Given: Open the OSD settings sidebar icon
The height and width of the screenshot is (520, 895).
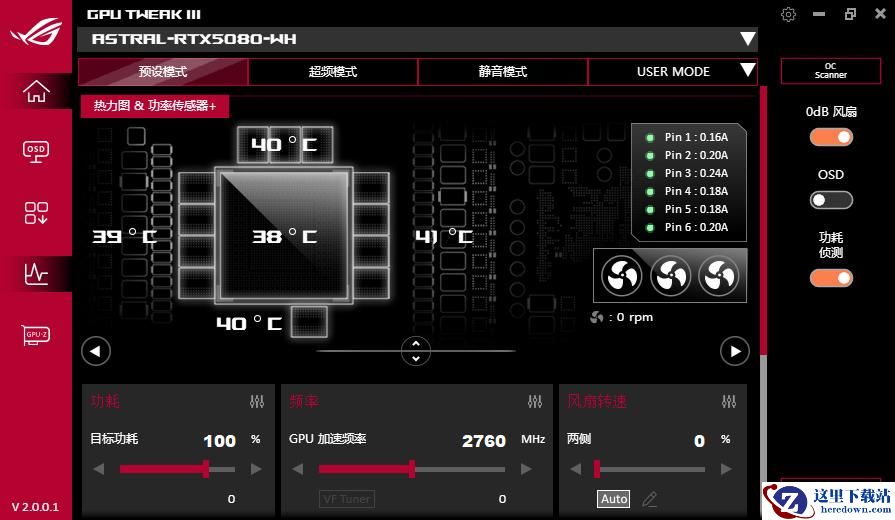Looking at the screenshot, I should coord(36,151).
